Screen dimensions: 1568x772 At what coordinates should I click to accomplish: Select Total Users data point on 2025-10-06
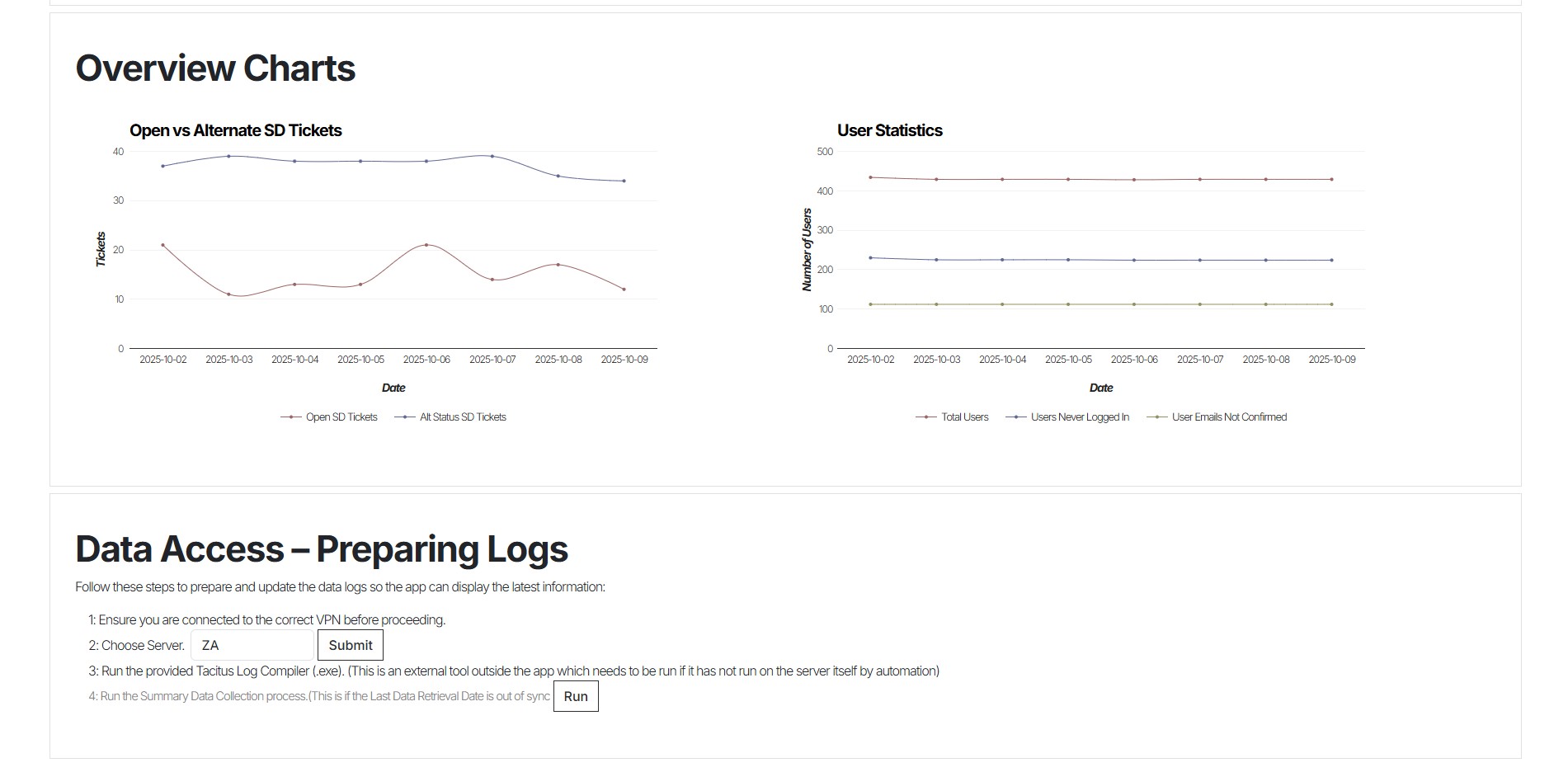tap(1134, 180)
